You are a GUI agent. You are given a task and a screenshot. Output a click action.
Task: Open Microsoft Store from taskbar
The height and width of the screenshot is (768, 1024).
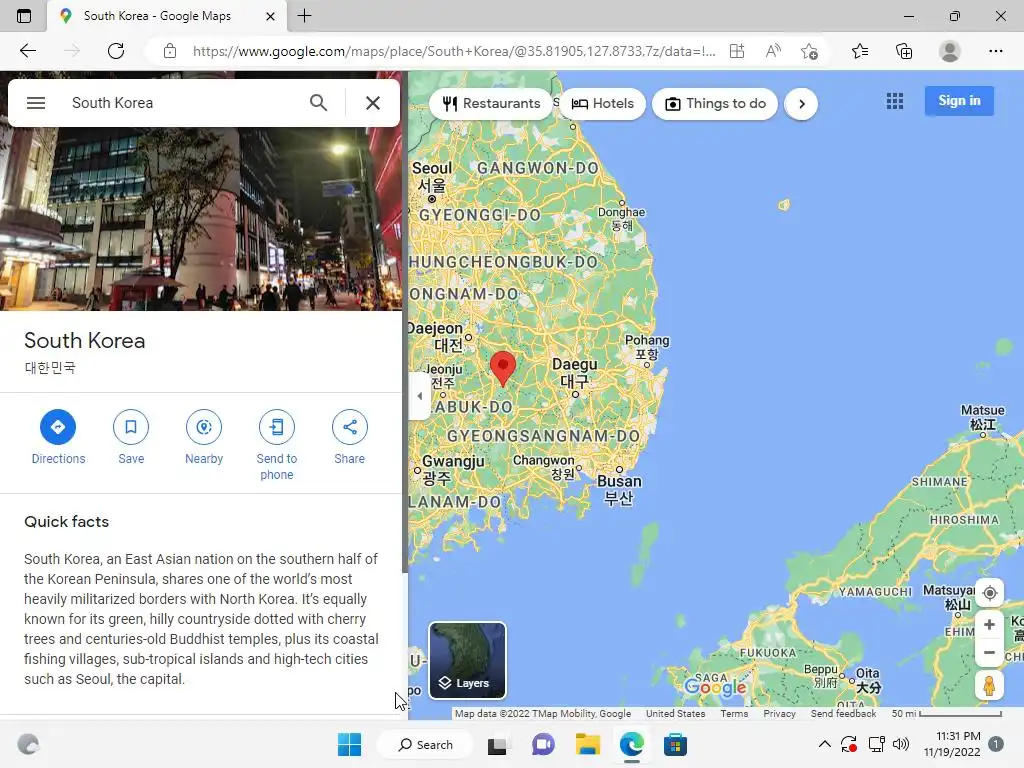675,744
